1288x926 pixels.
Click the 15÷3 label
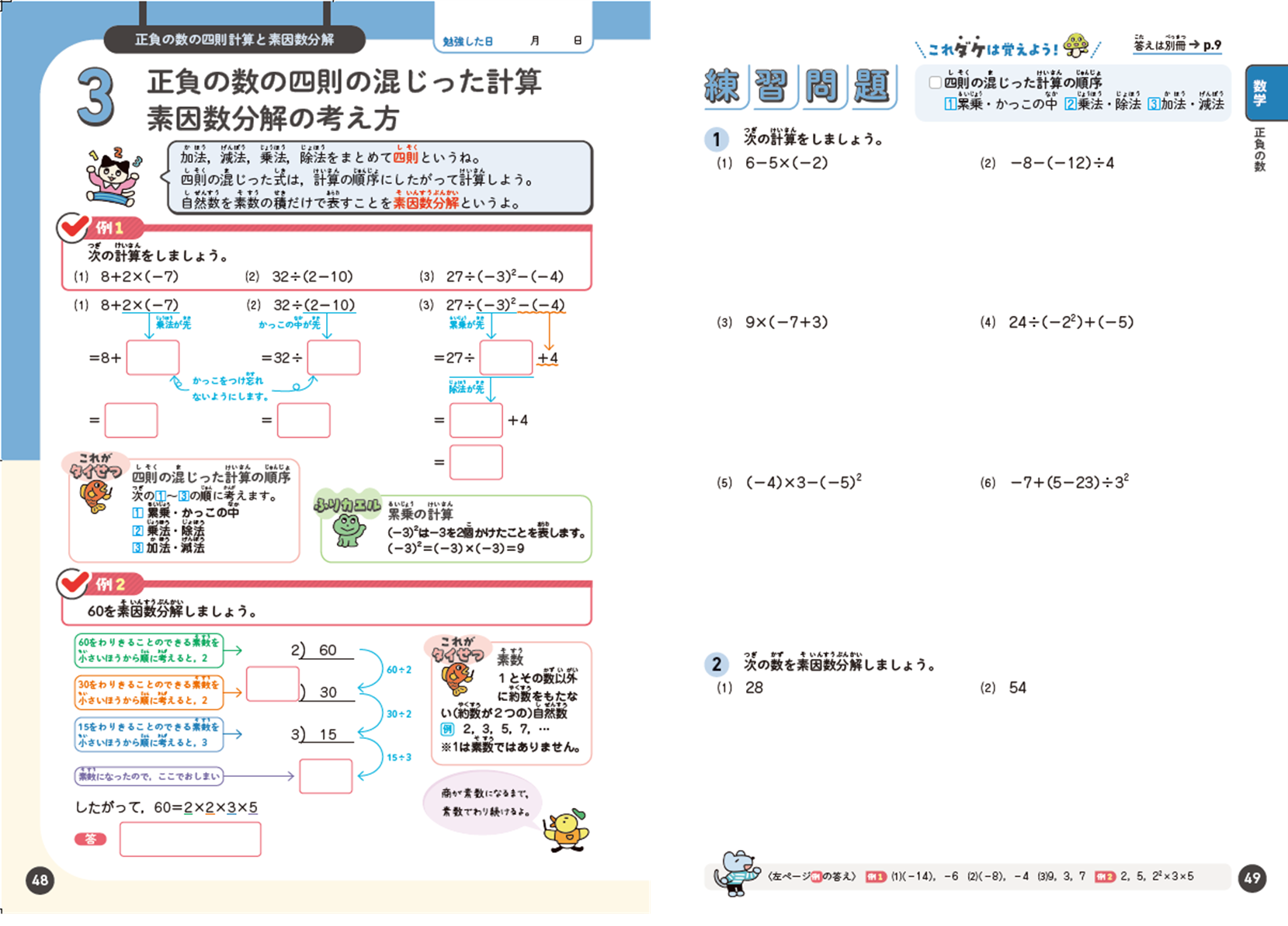pos(399,758)
